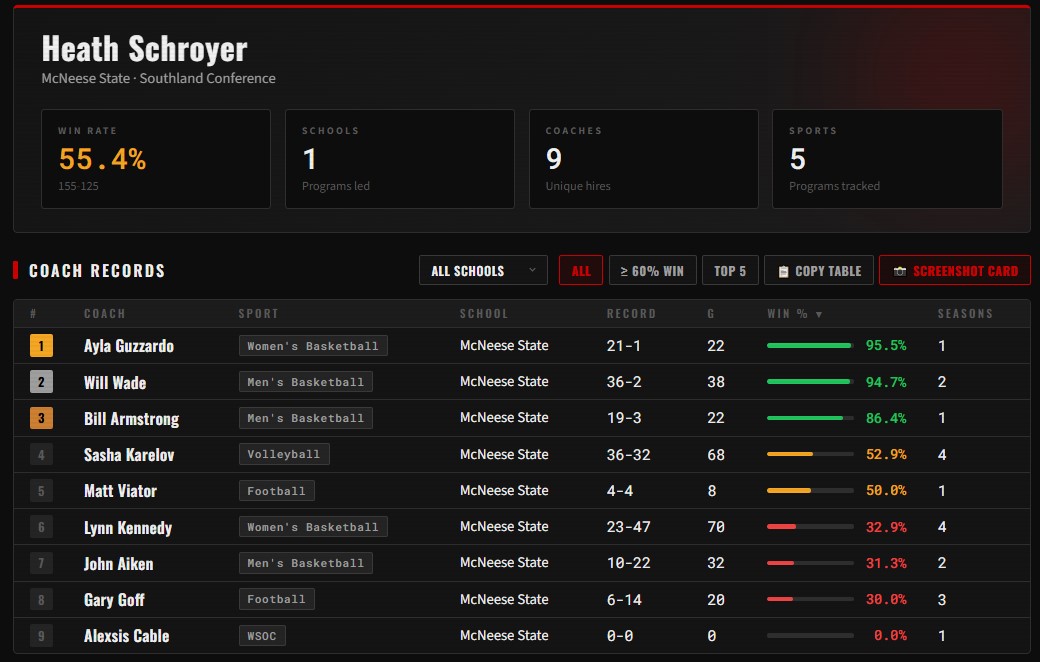Click Will Wade's Men's Basketball tag

pyautogui.click(x=305, y=382)
